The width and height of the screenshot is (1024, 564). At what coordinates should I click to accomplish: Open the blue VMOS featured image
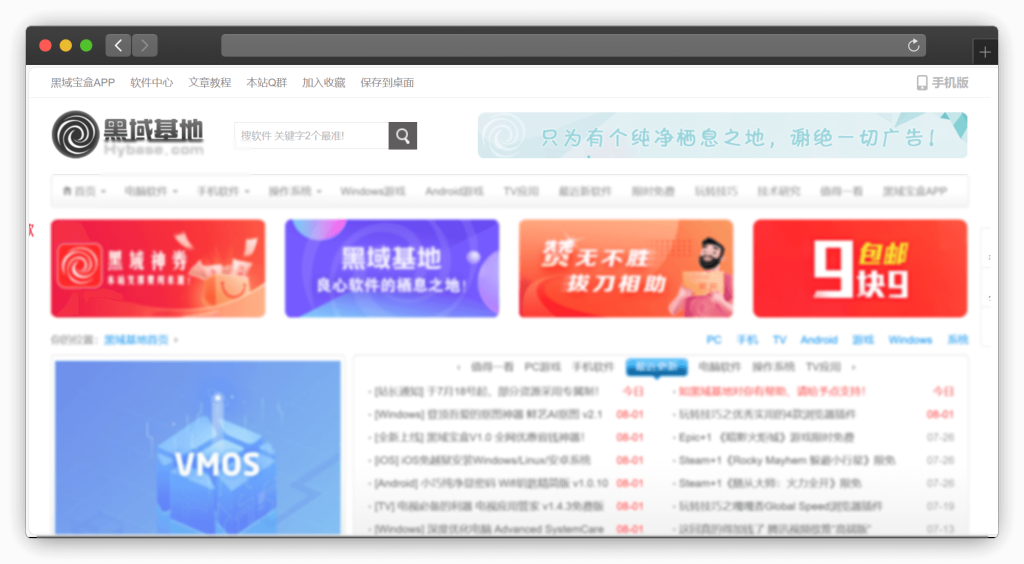click(198, 448)
